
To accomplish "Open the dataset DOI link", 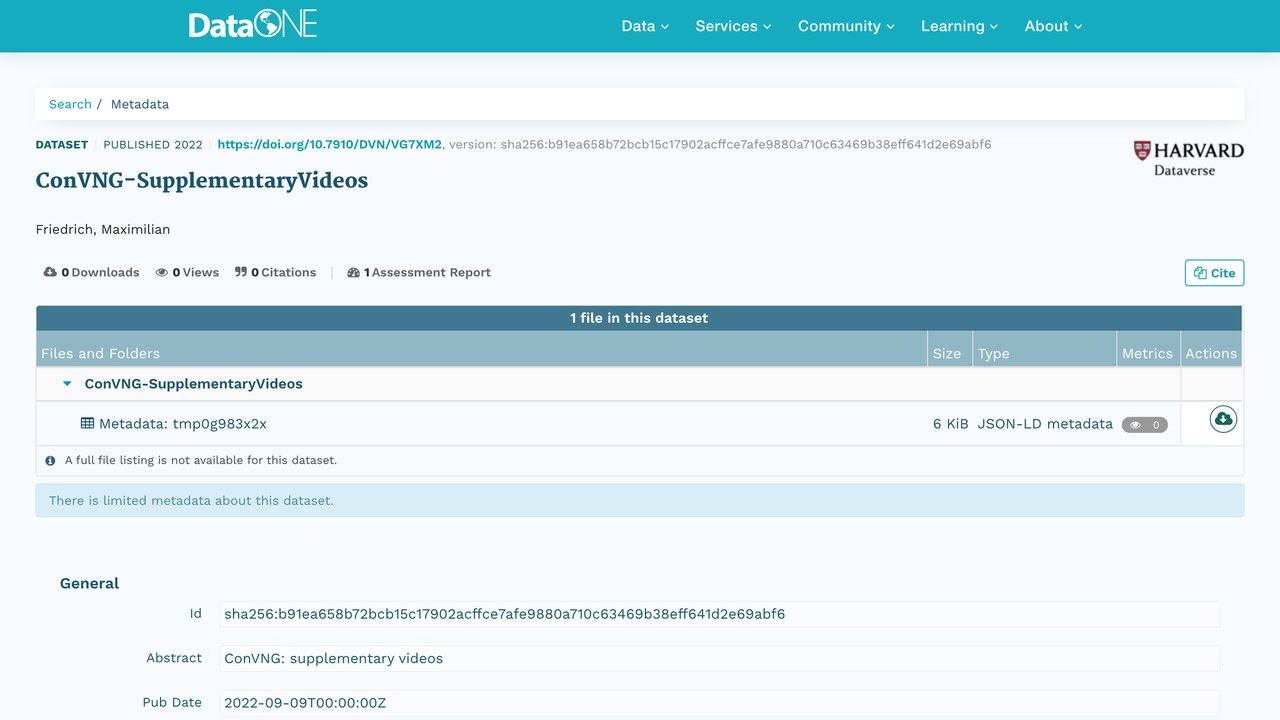I will coord(329,144).
